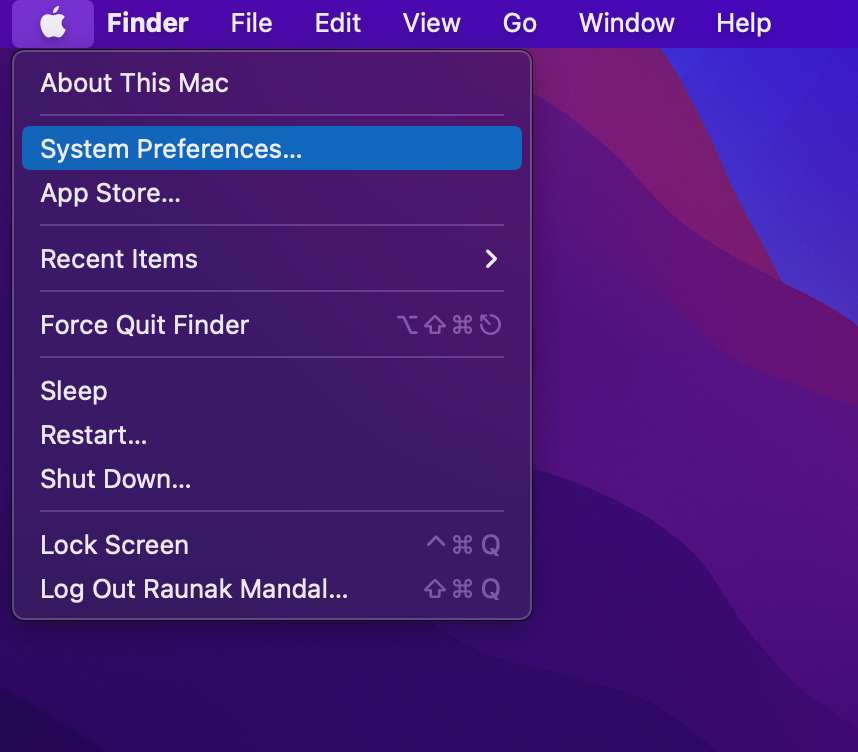Select Restart… menu entry
Viewport: 858px width, 752px height.
click(272, 435)
